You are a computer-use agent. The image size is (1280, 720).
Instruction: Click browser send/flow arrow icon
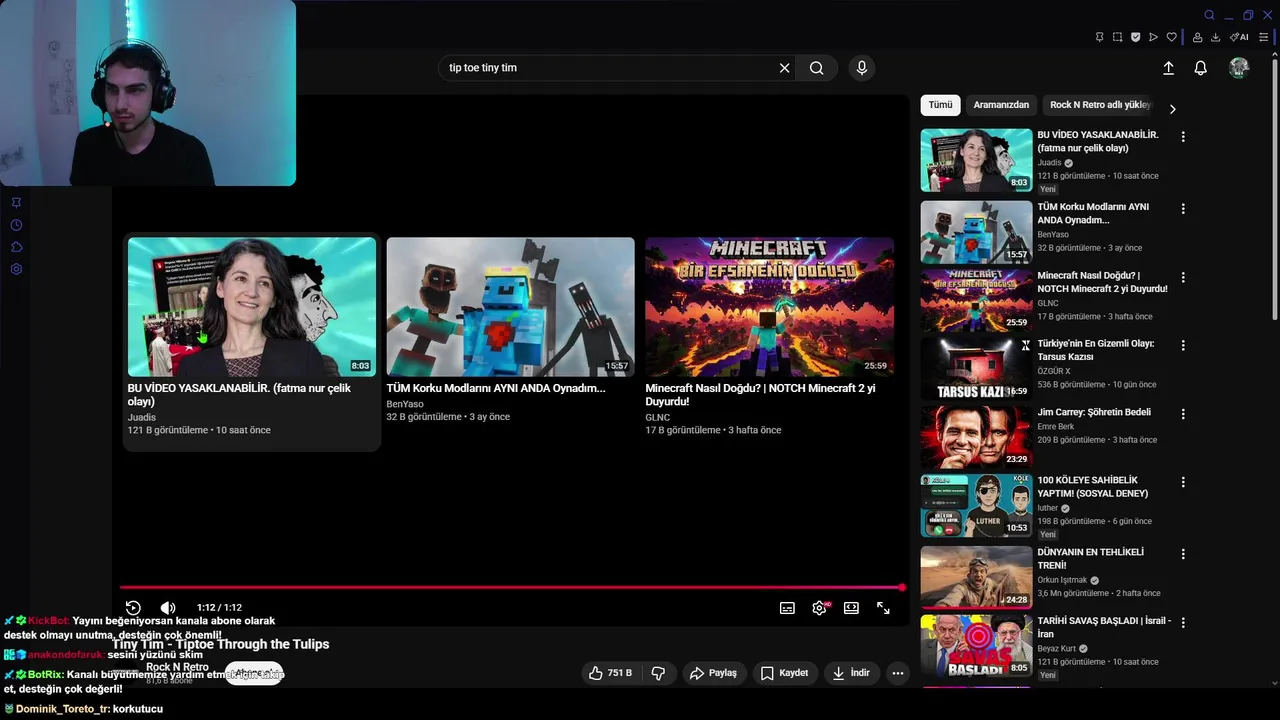click(1153, 37)
